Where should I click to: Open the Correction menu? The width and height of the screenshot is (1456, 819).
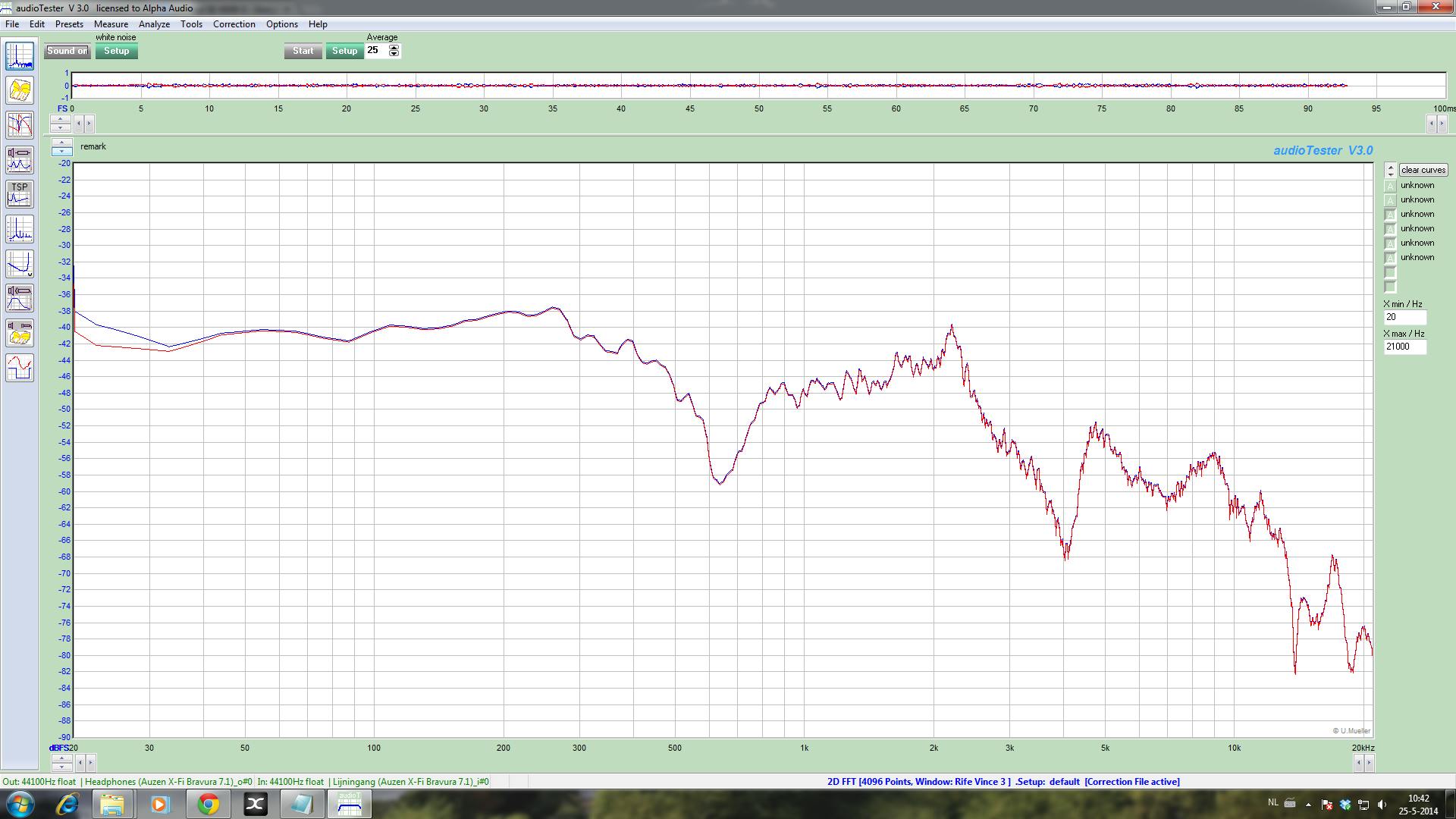234,24
